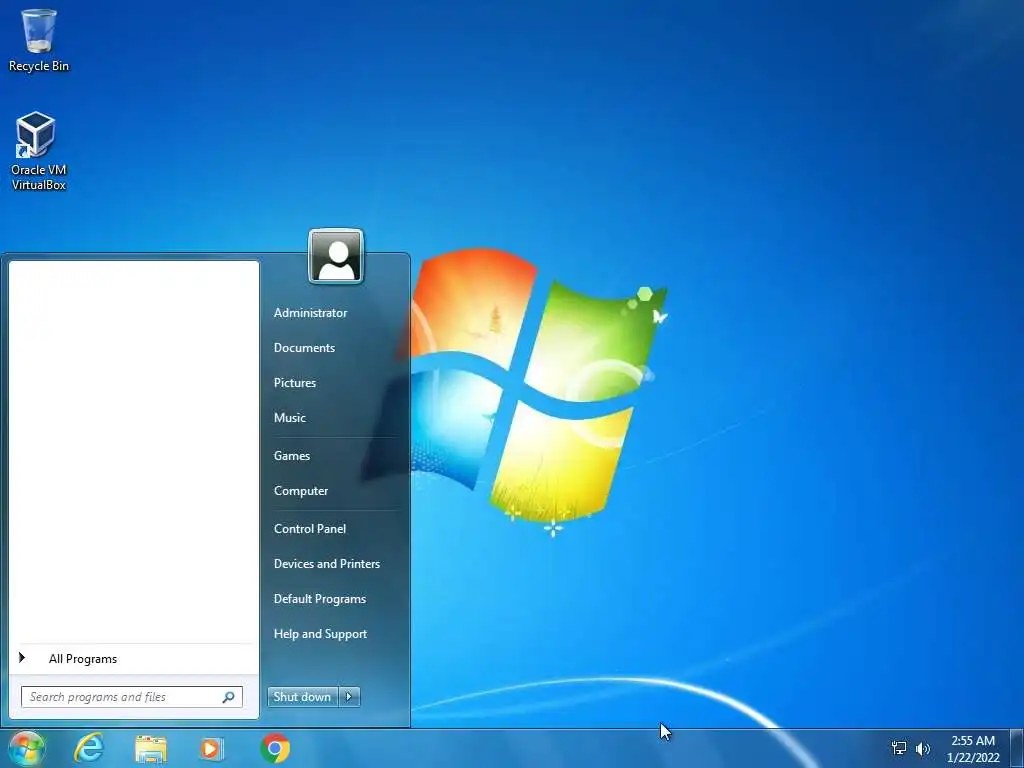Click the Shut down button
Viewport: 1024px width, 768px height.
[303, 697]
